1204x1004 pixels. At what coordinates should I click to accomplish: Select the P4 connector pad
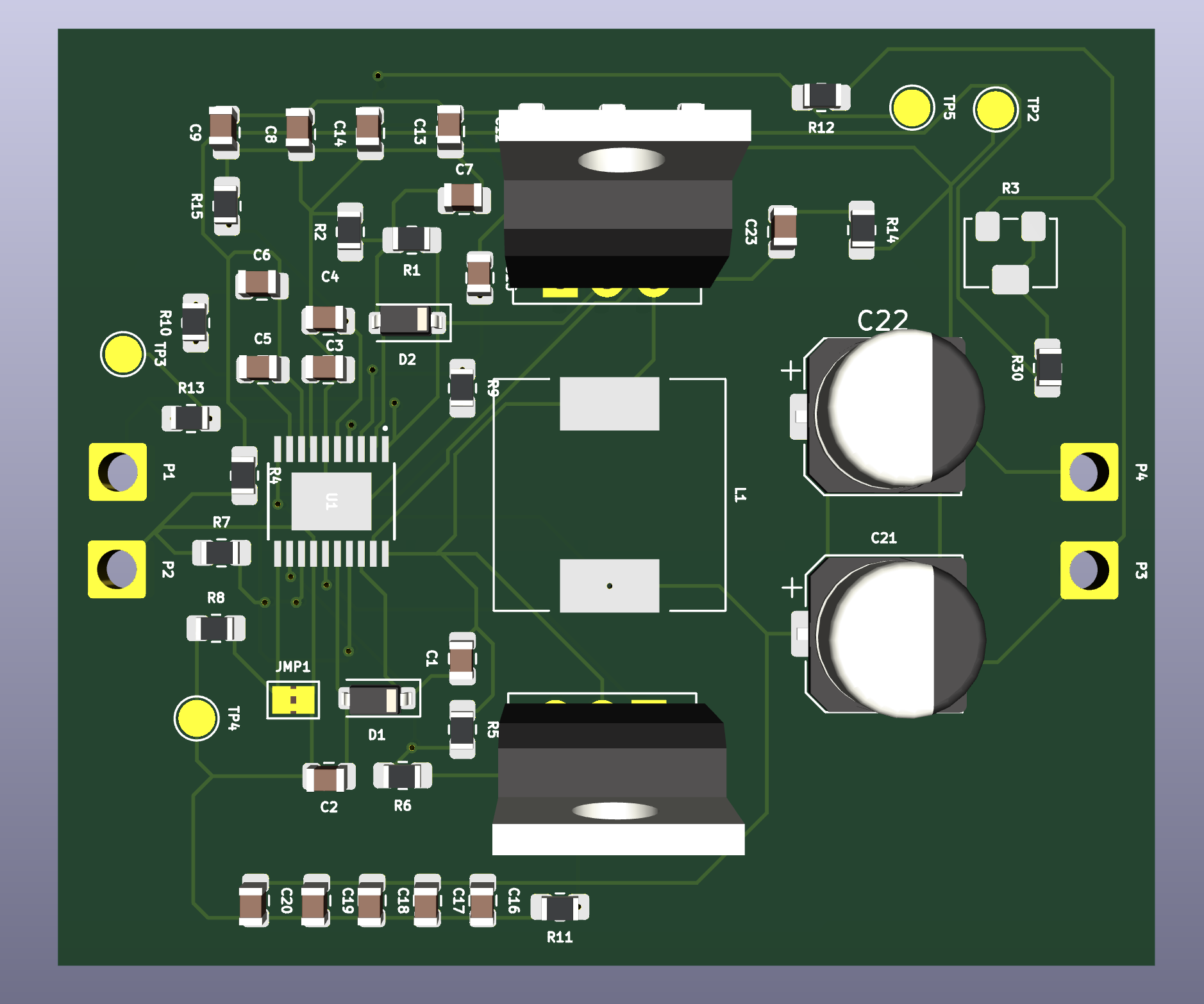1089,472
